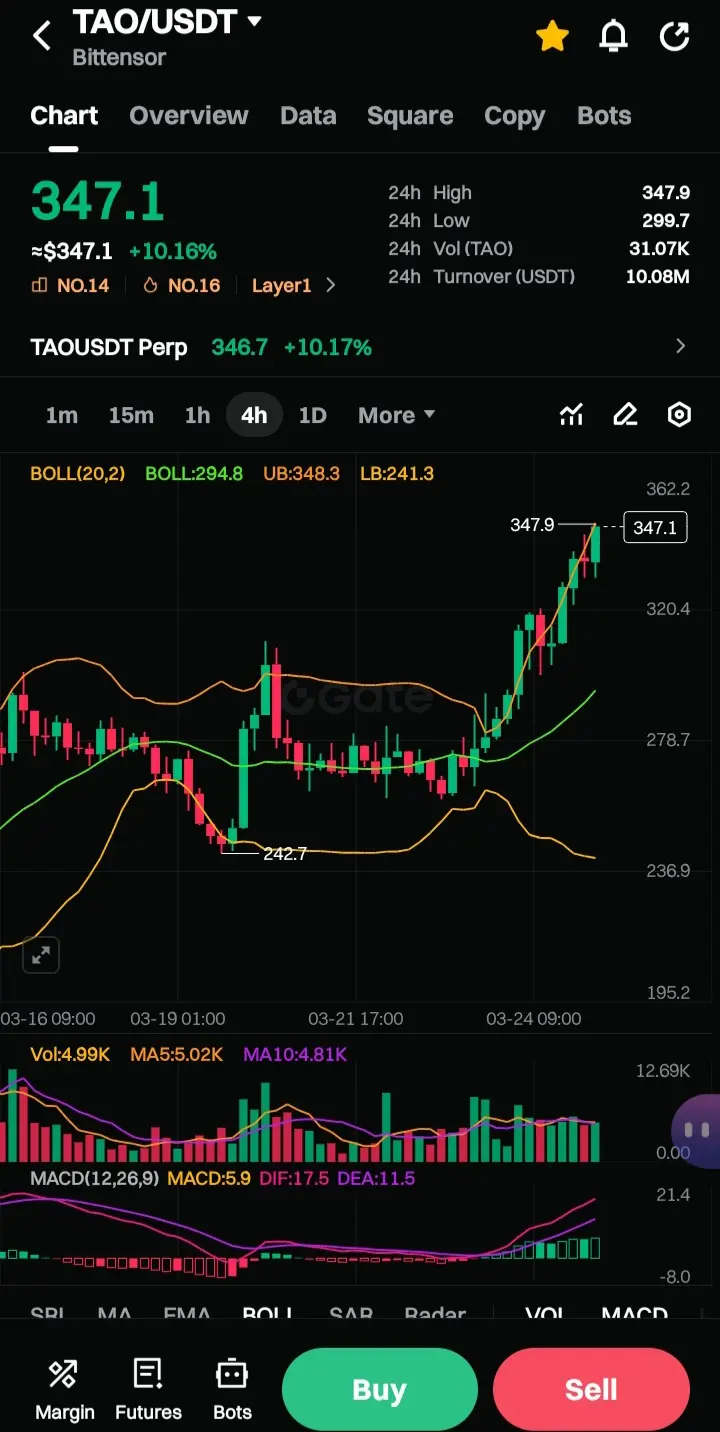The width and height of the screenshot is (720, 1432).
Task: Tap the 24h Turnover value 10.08M
Action: coord(658,276)
